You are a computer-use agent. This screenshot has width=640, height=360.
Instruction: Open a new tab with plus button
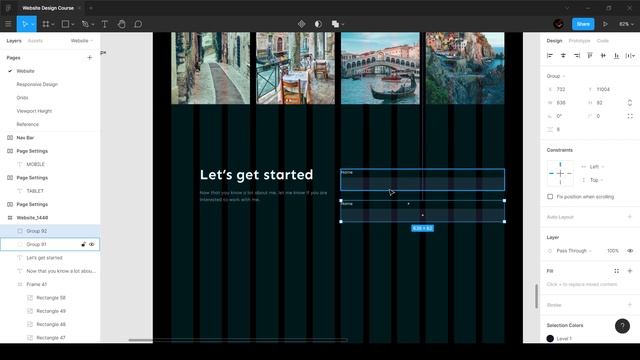pyautogui.click(x=91, y=8)
